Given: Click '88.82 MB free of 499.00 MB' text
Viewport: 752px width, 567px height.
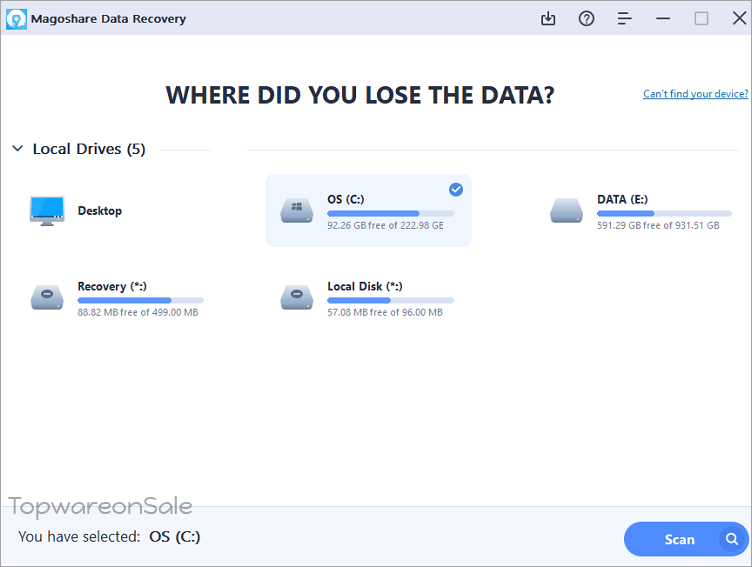Looking at the screenshot, I should [x=138, y=312].
